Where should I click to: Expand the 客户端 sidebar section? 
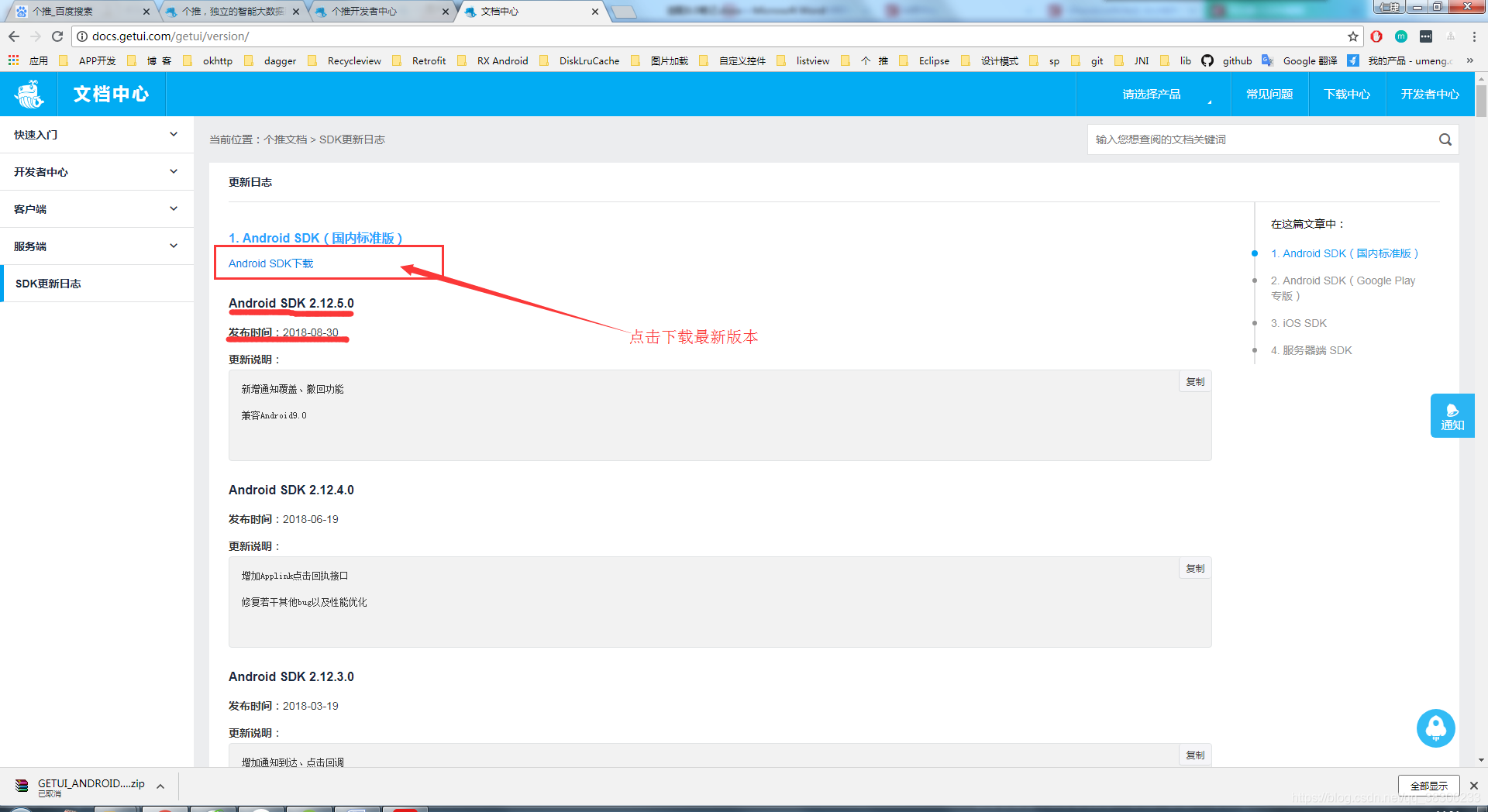[x=97, y=209]
